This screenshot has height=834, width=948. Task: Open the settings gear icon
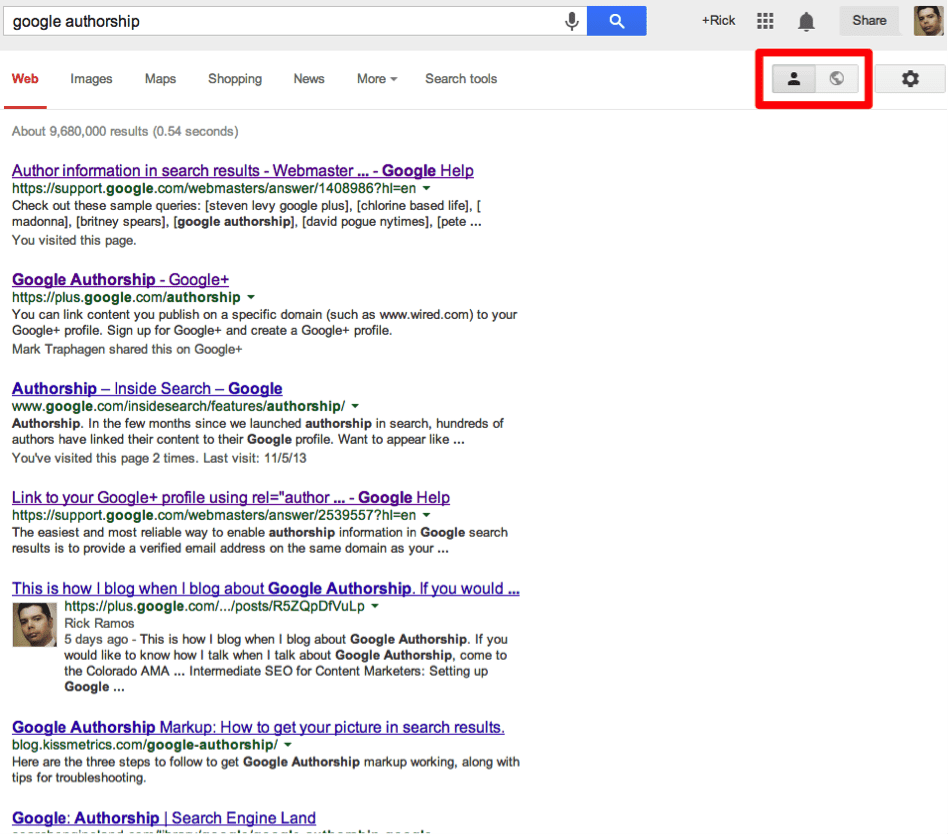910,79
